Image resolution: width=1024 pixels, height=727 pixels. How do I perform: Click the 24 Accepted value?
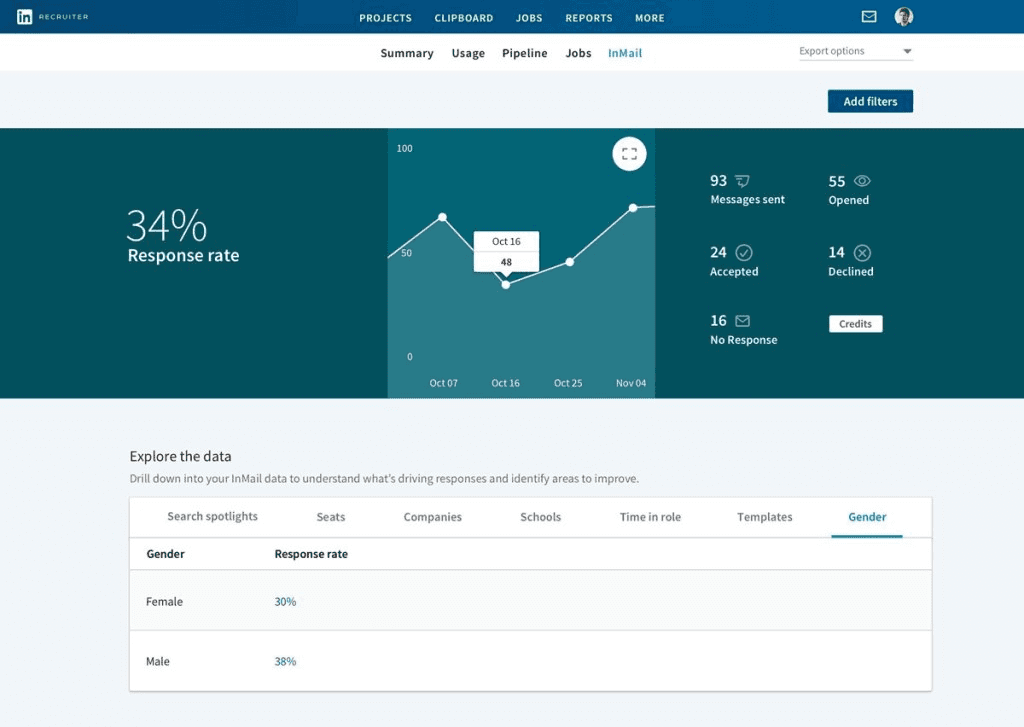(x=718, y=252)
